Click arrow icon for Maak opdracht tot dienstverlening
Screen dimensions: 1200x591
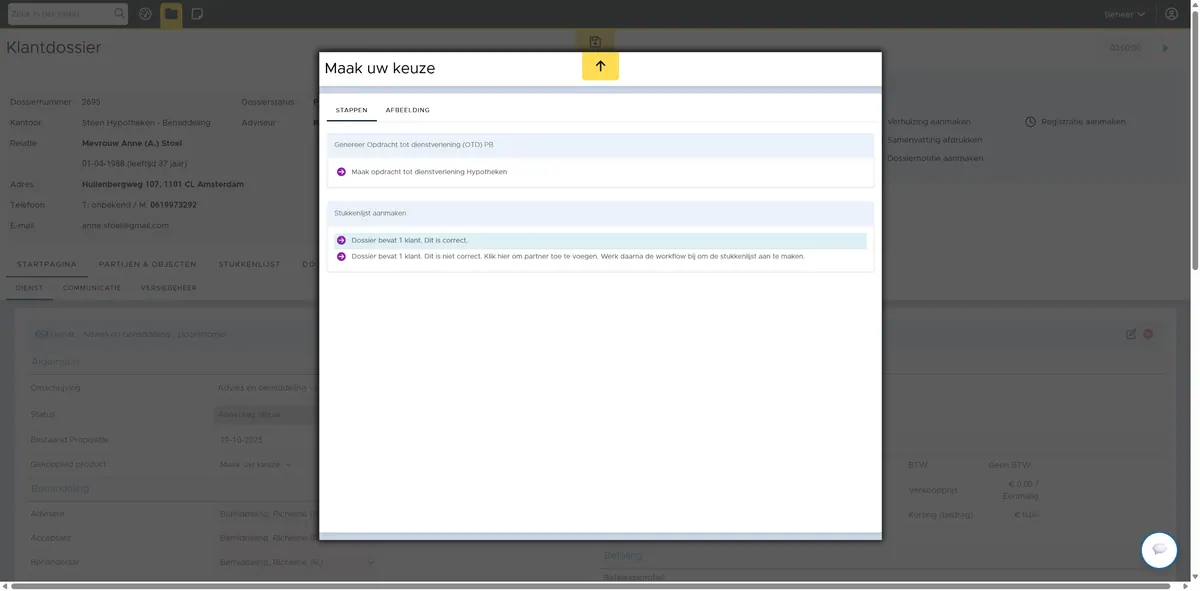(x=341, y=172)
